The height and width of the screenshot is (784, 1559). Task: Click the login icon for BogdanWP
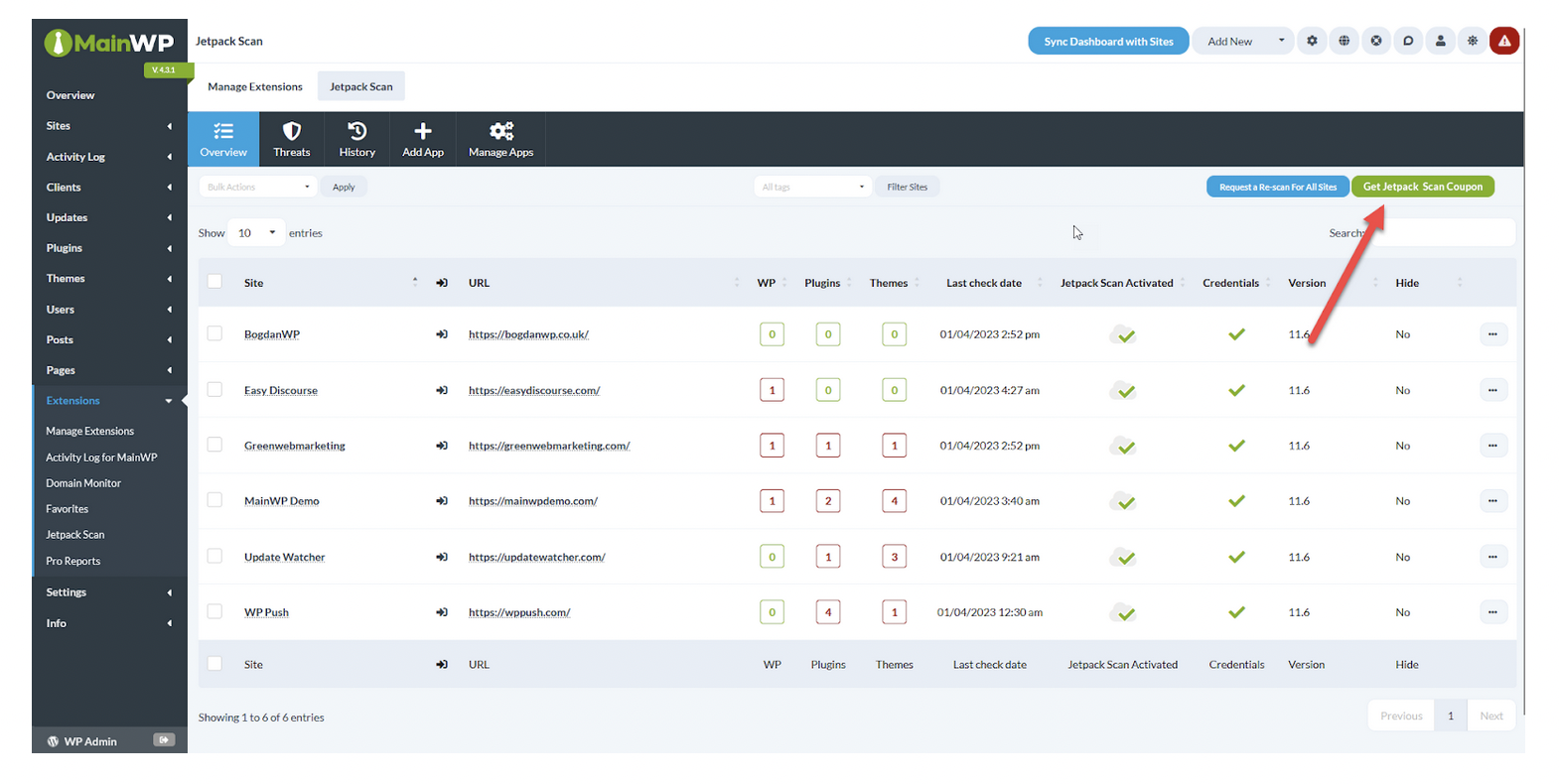tap(442, 334)
